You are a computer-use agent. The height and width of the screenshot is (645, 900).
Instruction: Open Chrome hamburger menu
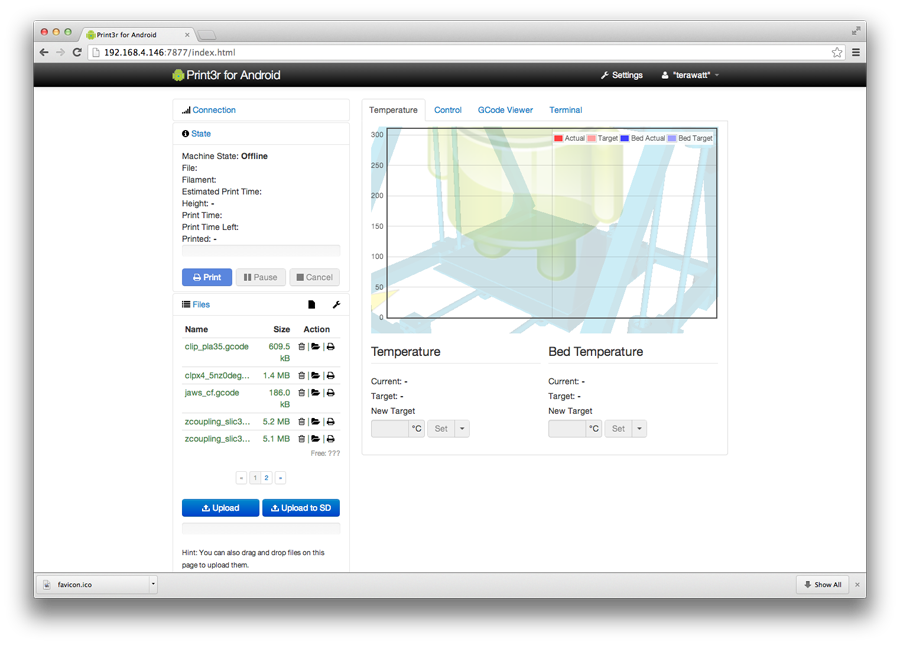(856, 52)
